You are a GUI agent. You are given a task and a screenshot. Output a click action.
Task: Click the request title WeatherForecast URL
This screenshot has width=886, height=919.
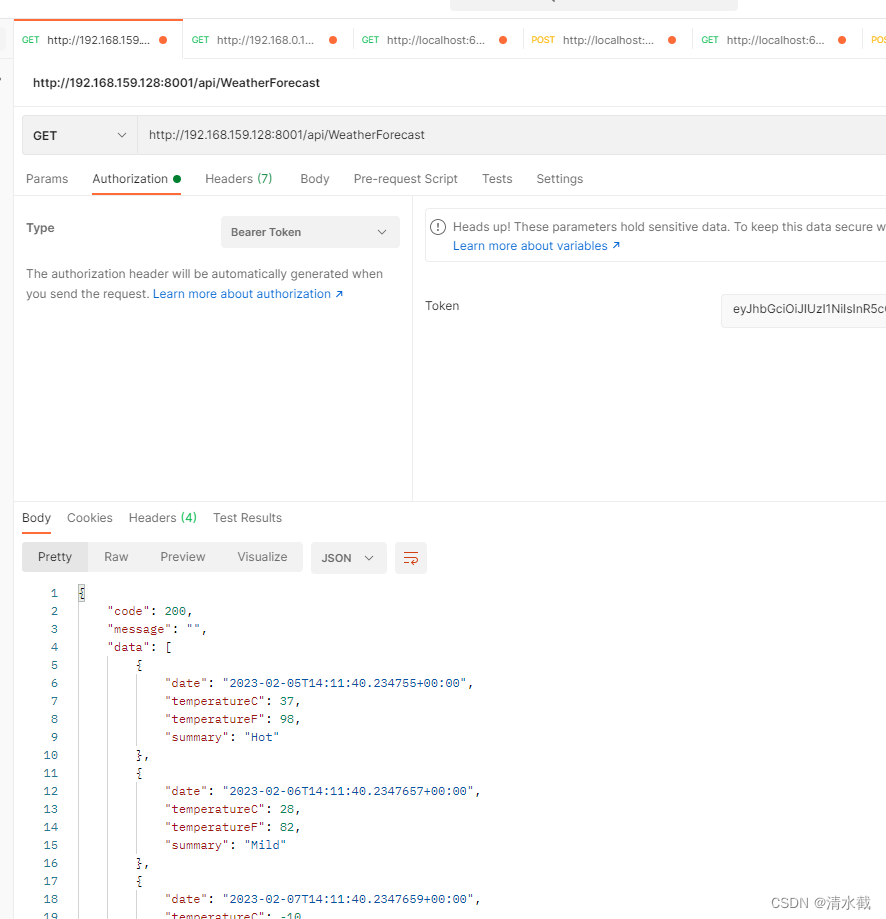pos(176,83)
